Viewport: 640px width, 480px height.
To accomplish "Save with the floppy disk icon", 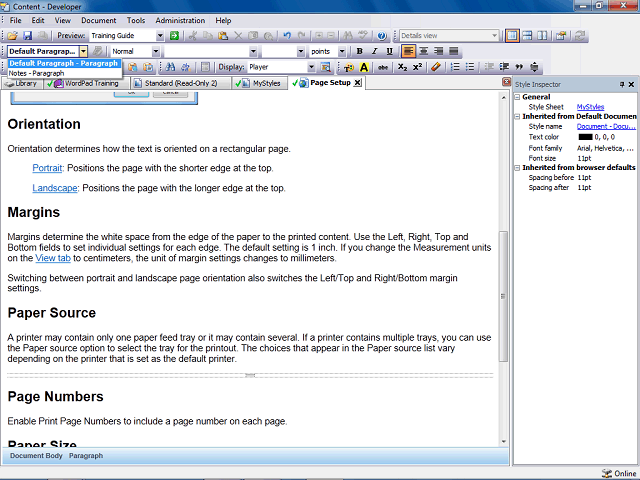I will click(x=27, y=36).
